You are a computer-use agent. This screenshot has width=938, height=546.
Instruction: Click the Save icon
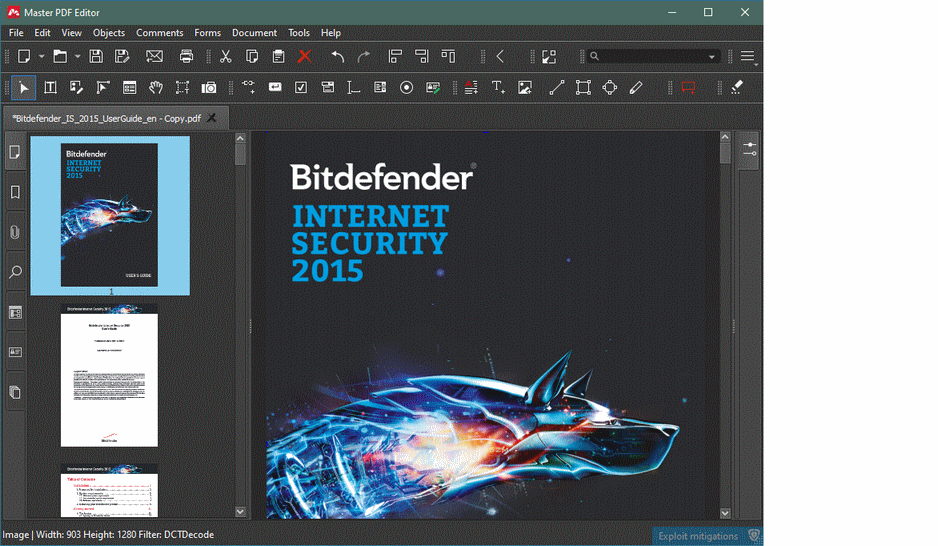point(96,56)
